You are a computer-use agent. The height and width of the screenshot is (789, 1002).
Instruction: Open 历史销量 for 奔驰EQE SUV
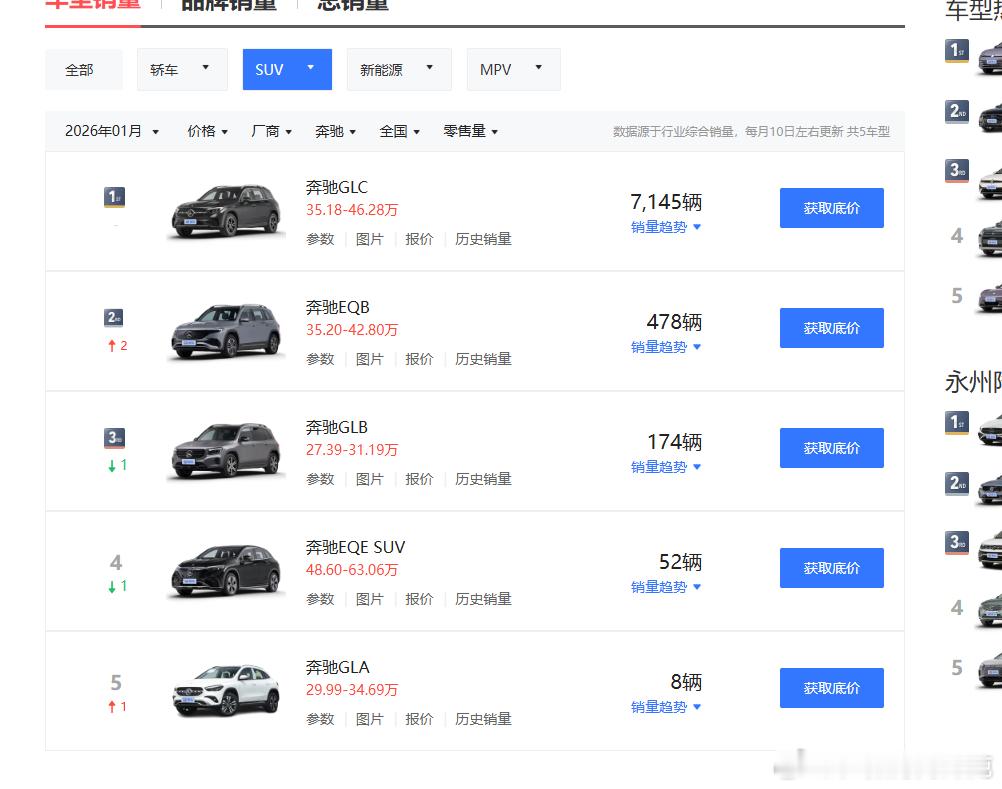(x=483, y=599)
